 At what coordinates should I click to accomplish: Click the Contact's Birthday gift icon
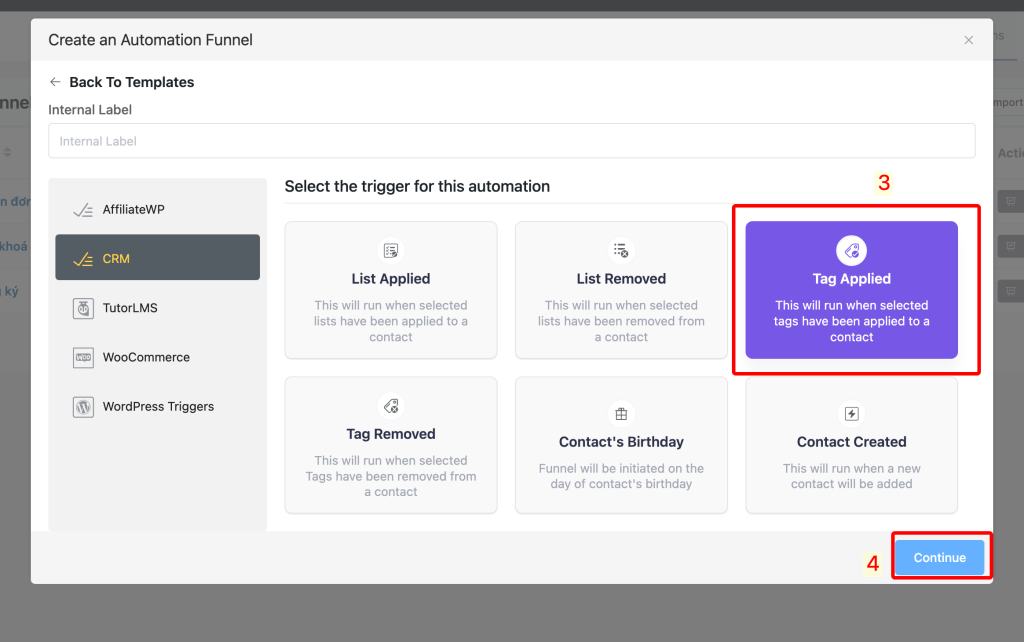[621, 414]
